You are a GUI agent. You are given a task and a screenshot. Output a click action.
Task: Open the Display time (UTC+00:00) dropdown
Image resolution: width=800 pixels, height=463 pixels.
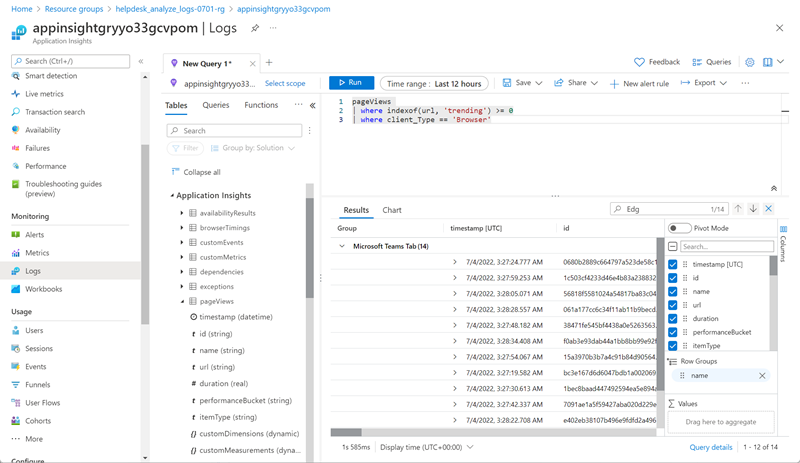click(427, 447)
